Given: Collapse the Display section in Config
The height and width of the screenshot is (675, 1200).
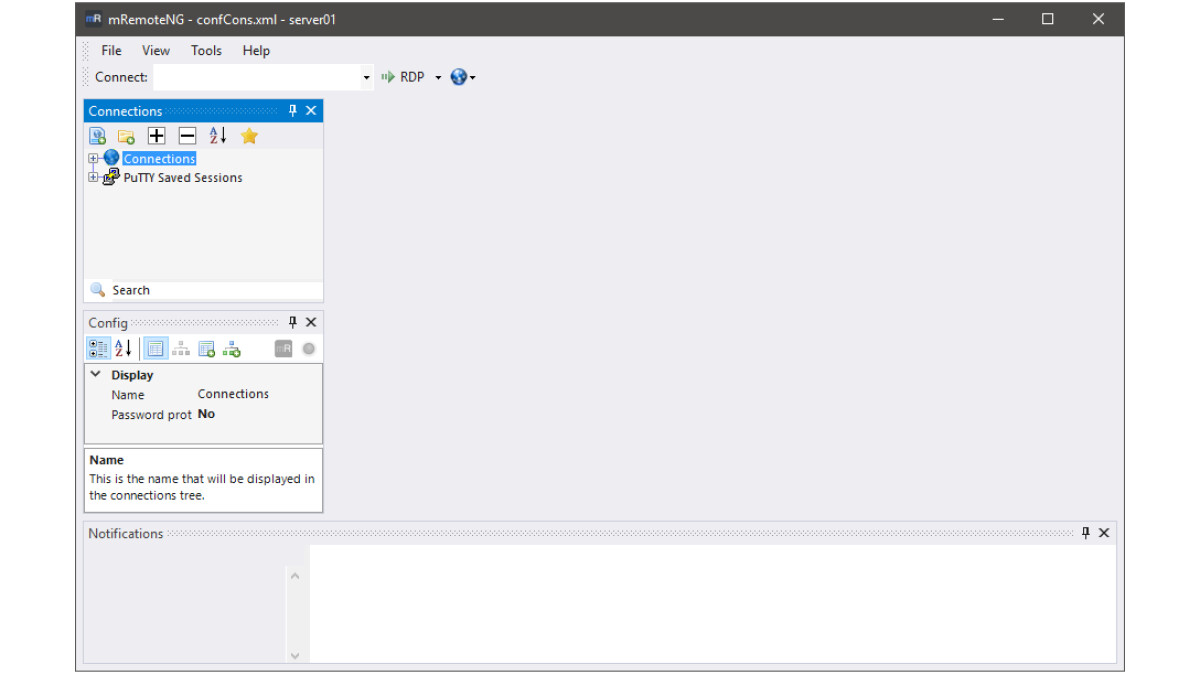Looking at the screenshot, I should [96, 375].
